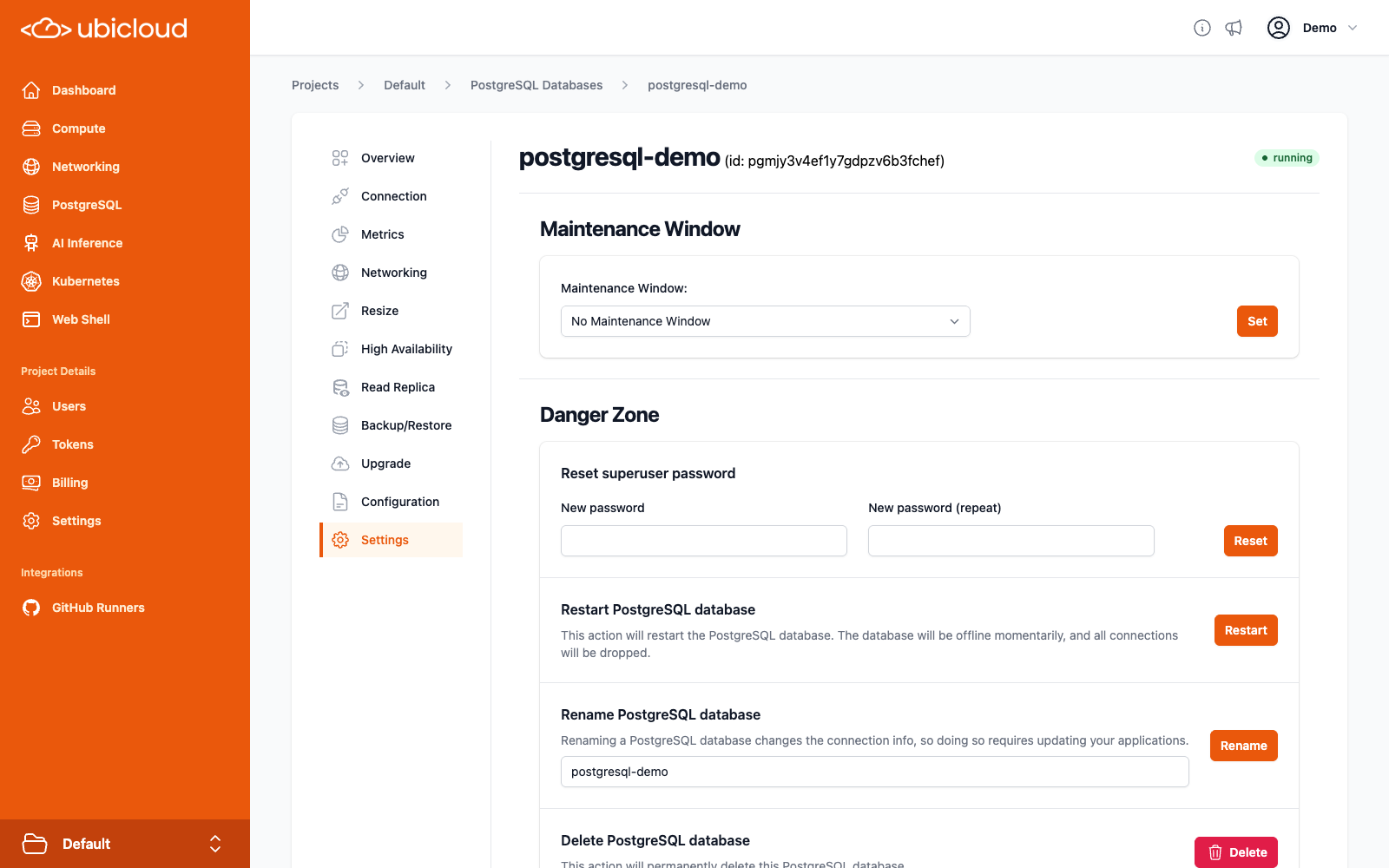Click the info circle icon in the top bar
Viewport: 1389px width, 868px height.
coord(1202,28)
